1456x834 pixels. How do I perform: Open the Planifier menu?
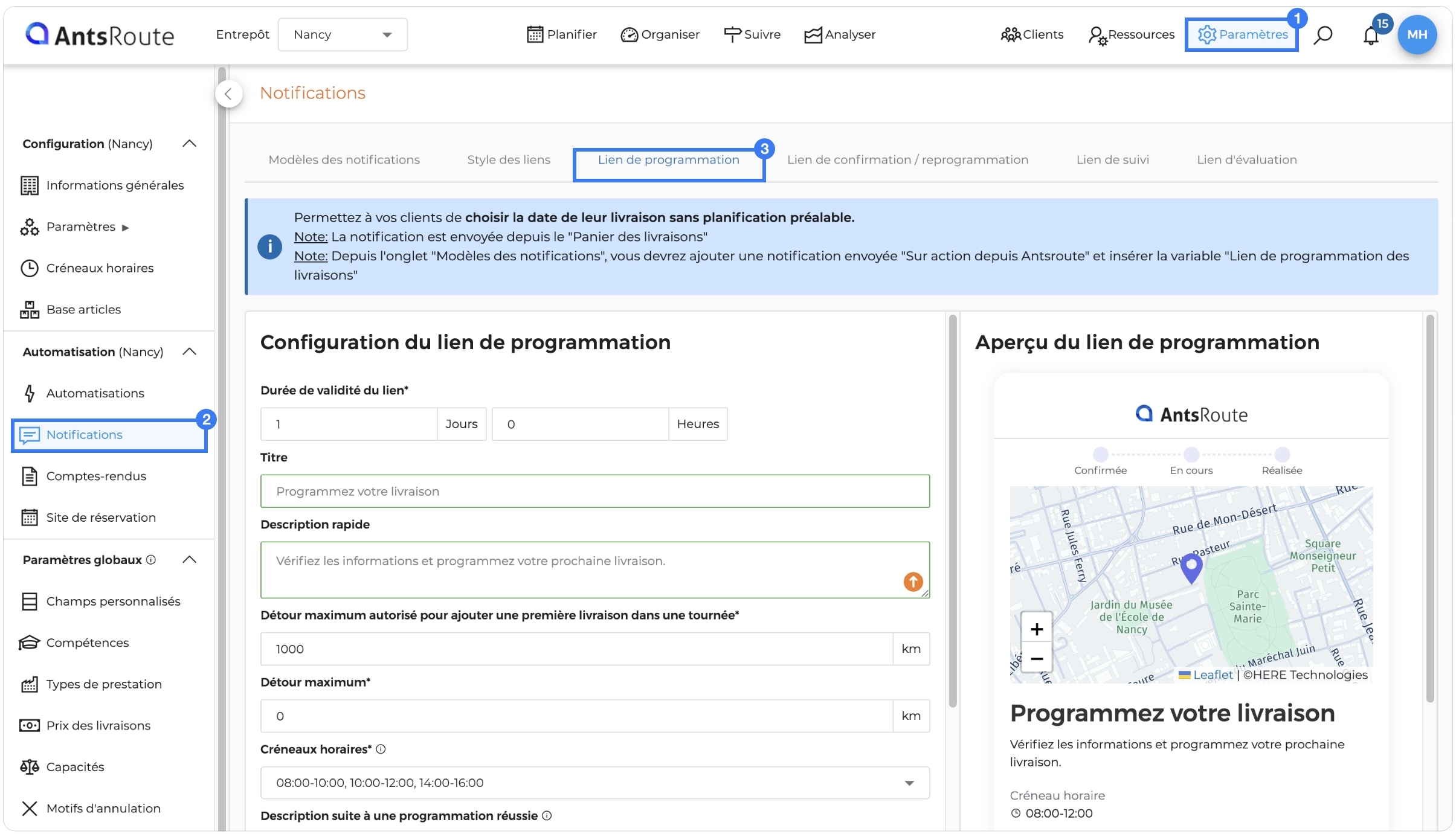[x=562, y=34]
